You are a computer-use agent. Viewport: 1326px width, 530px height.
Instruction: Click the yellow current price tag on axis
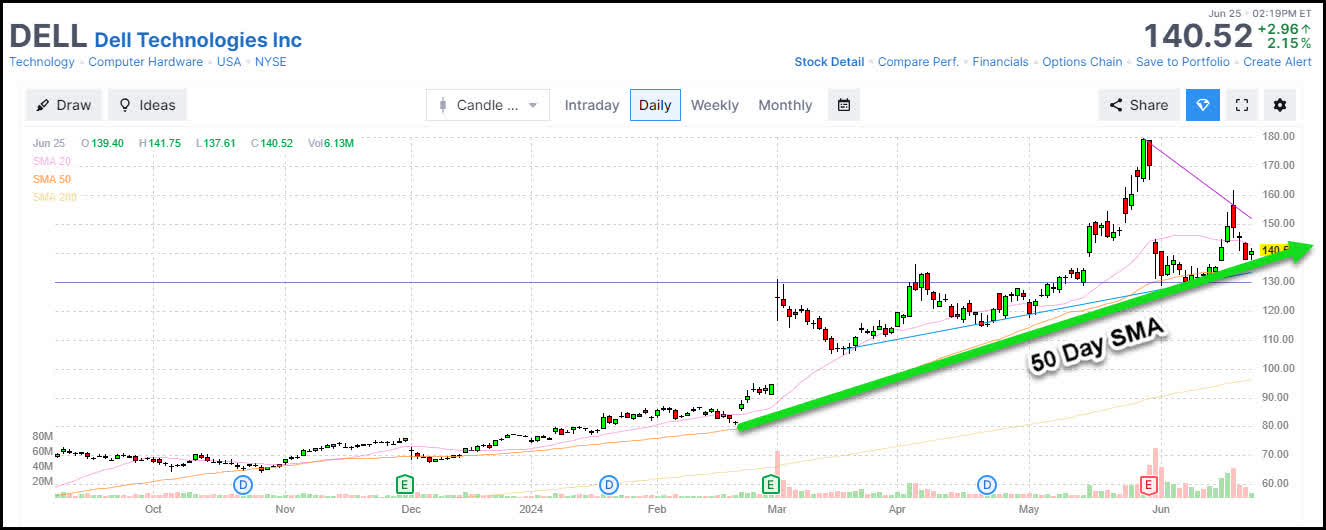(1273, 250)
